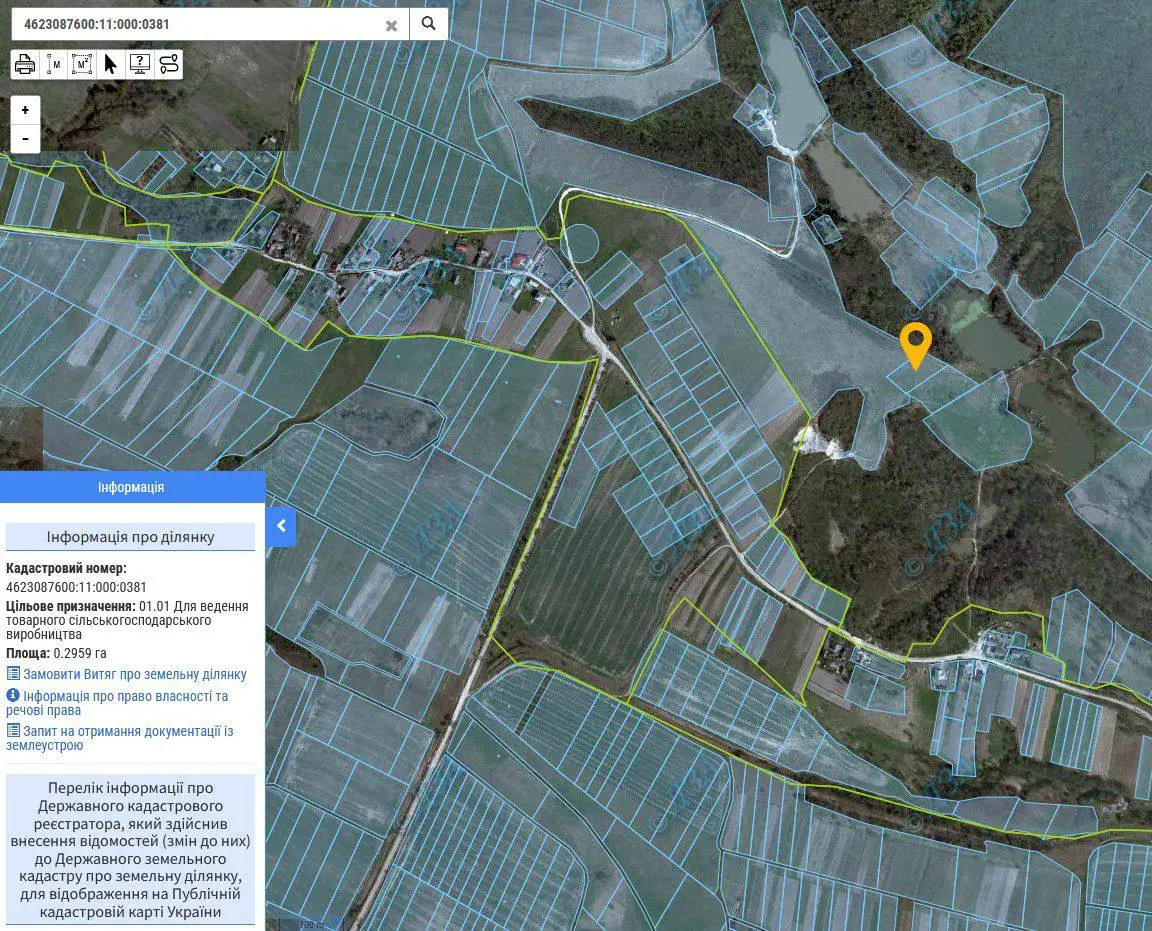Image resolution: width=1152 pixels, height=931 pixels.
Task: Open the Інформація panel tab
Action: point(132,487)
